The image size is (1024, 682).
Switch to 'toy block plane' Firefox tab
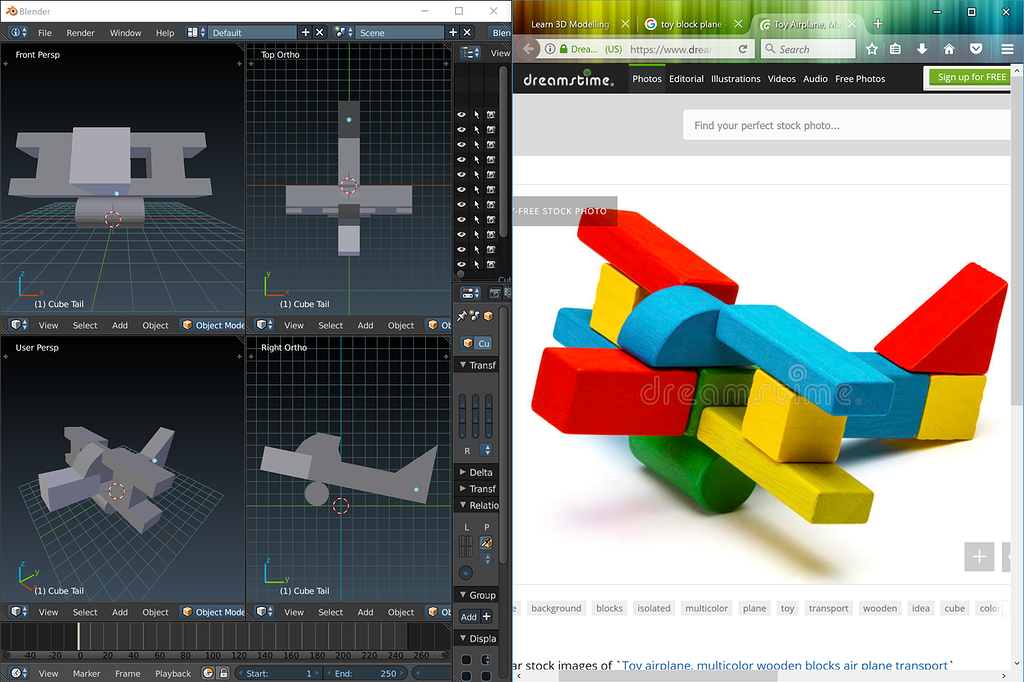(x=694, y=24)
